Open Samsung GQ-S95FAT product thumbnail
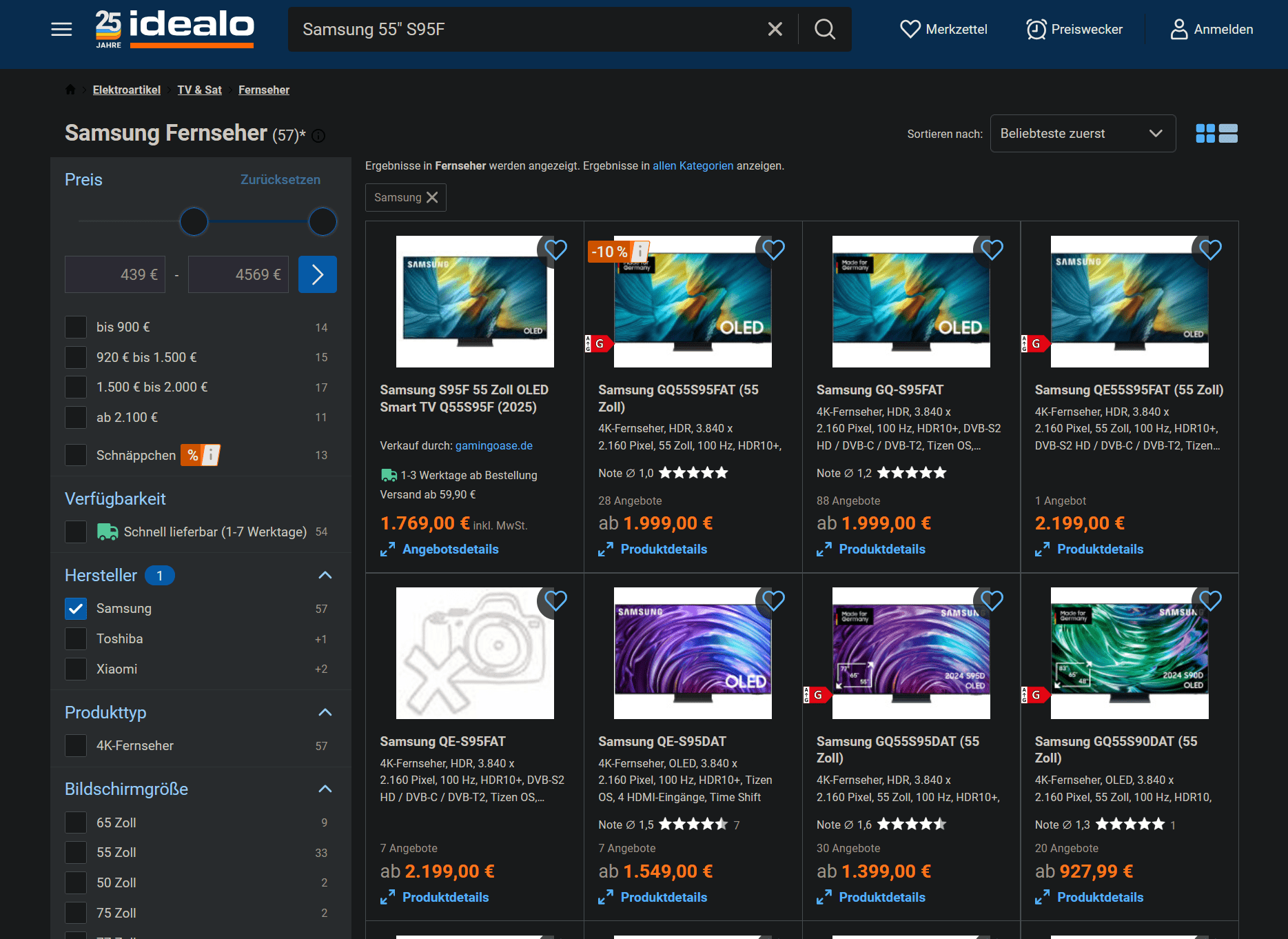 [x=911, y=301]
